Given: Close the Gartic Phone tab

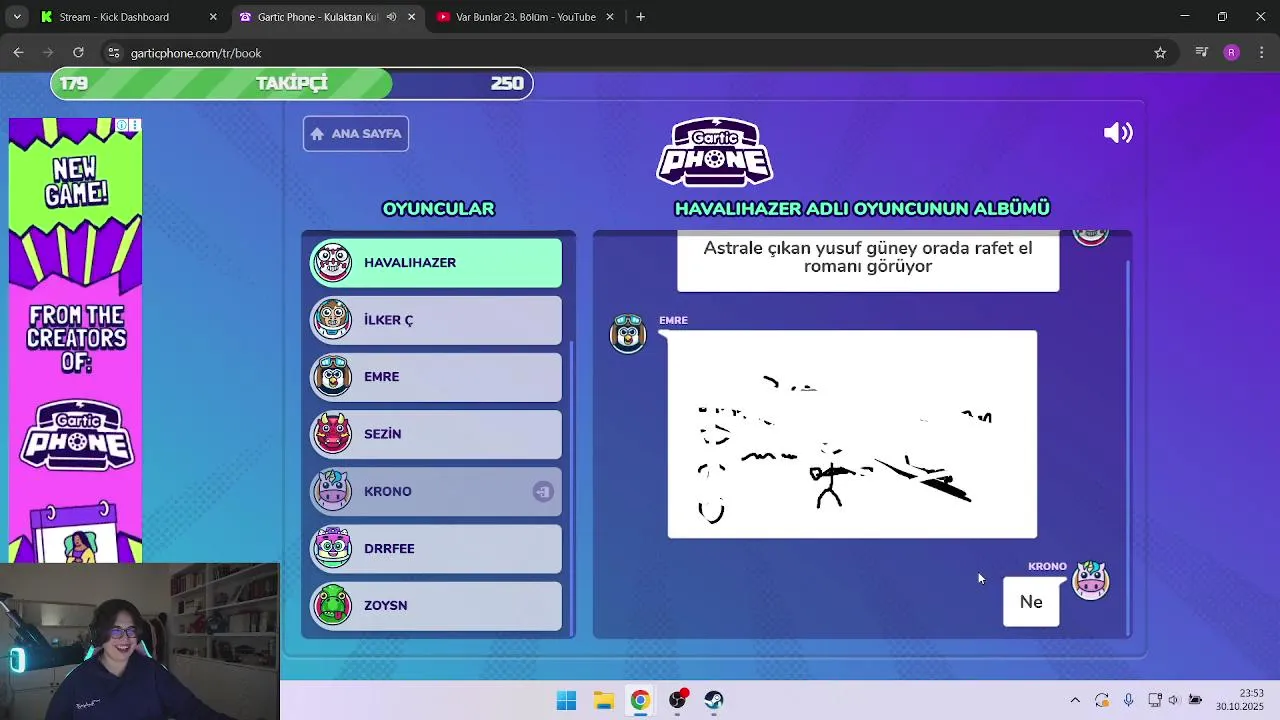Looking at the screenshot, I should [411, 17].
